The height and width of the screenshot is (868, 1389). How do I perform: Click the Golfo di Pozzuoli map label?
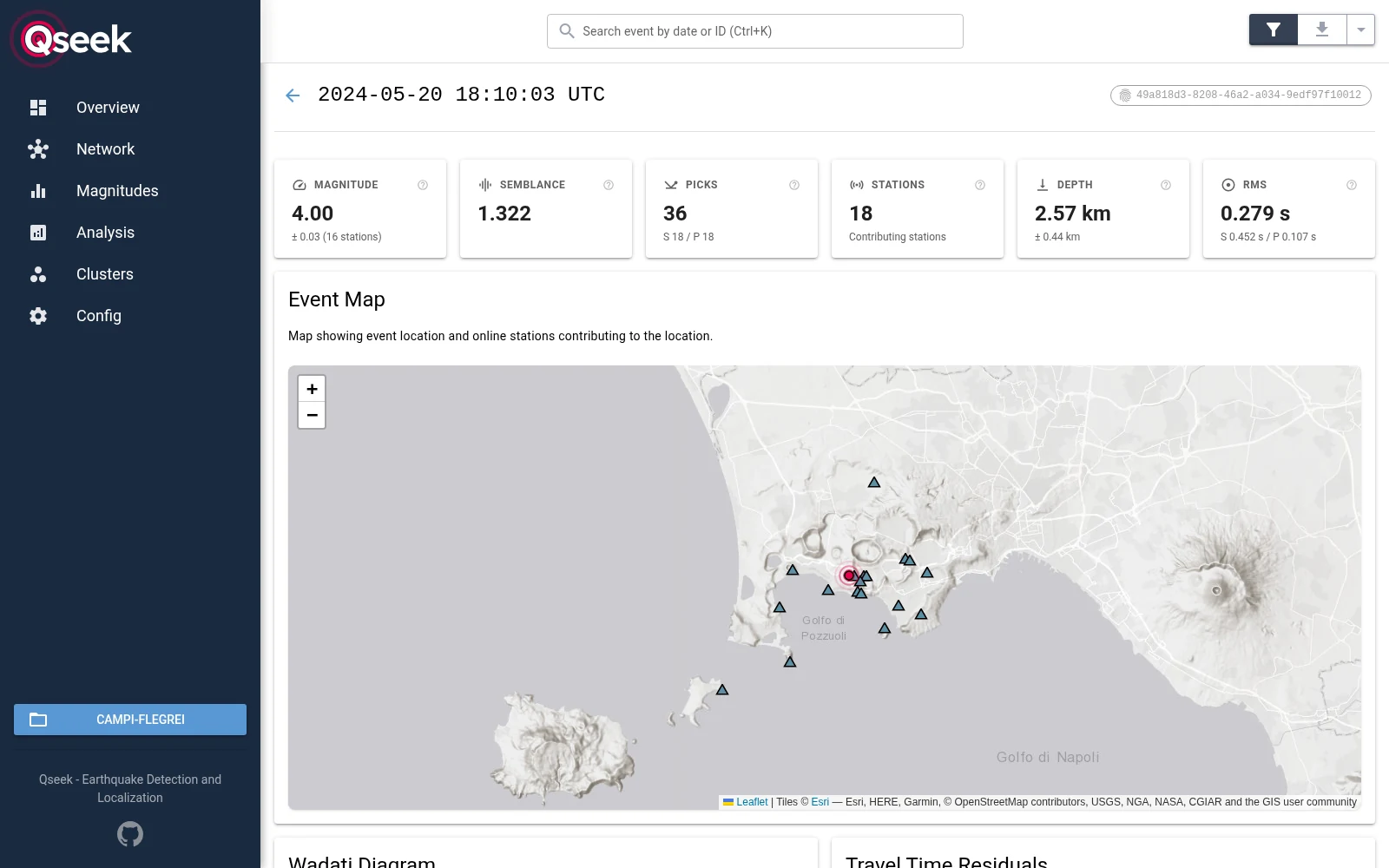[x=824, y=628]
